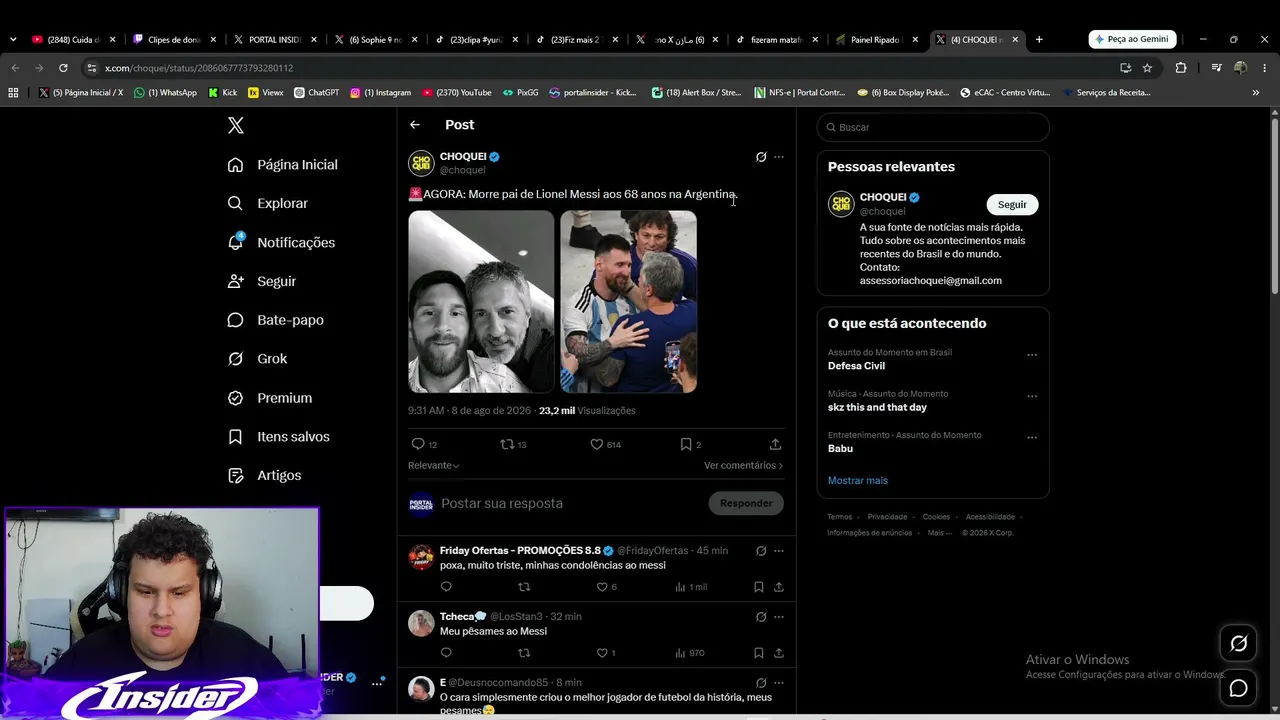The width and height of the screenshot is (1280, 720).
Task: Repost the Tcheca reply
Action: (x=524, y=653)
